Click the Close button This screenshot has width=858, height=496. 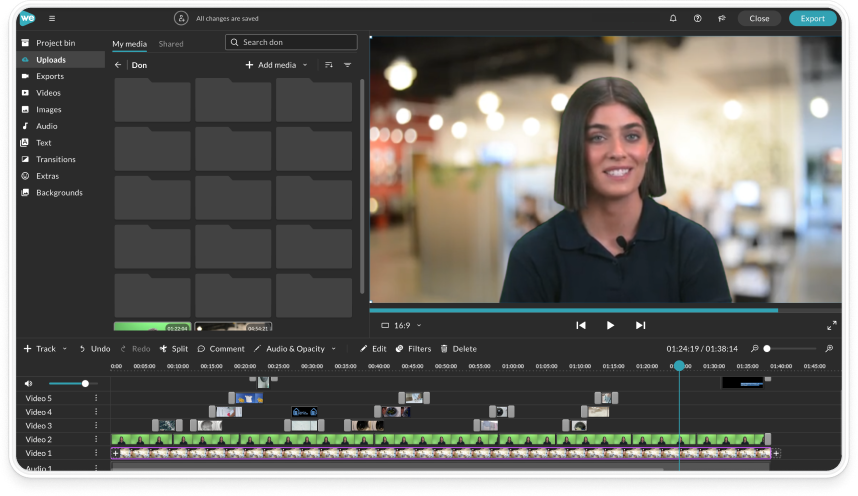[x=759, y=18]
